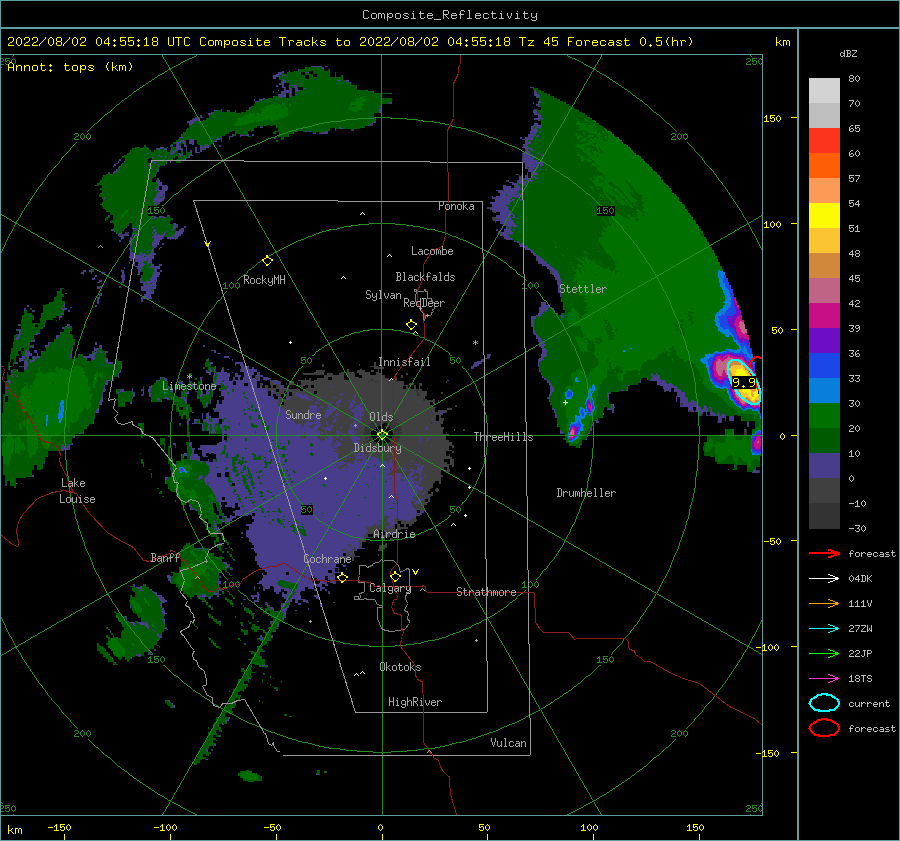Click the HighRiver label on the map
Viewport: 900px width, 841px height.
415,702
